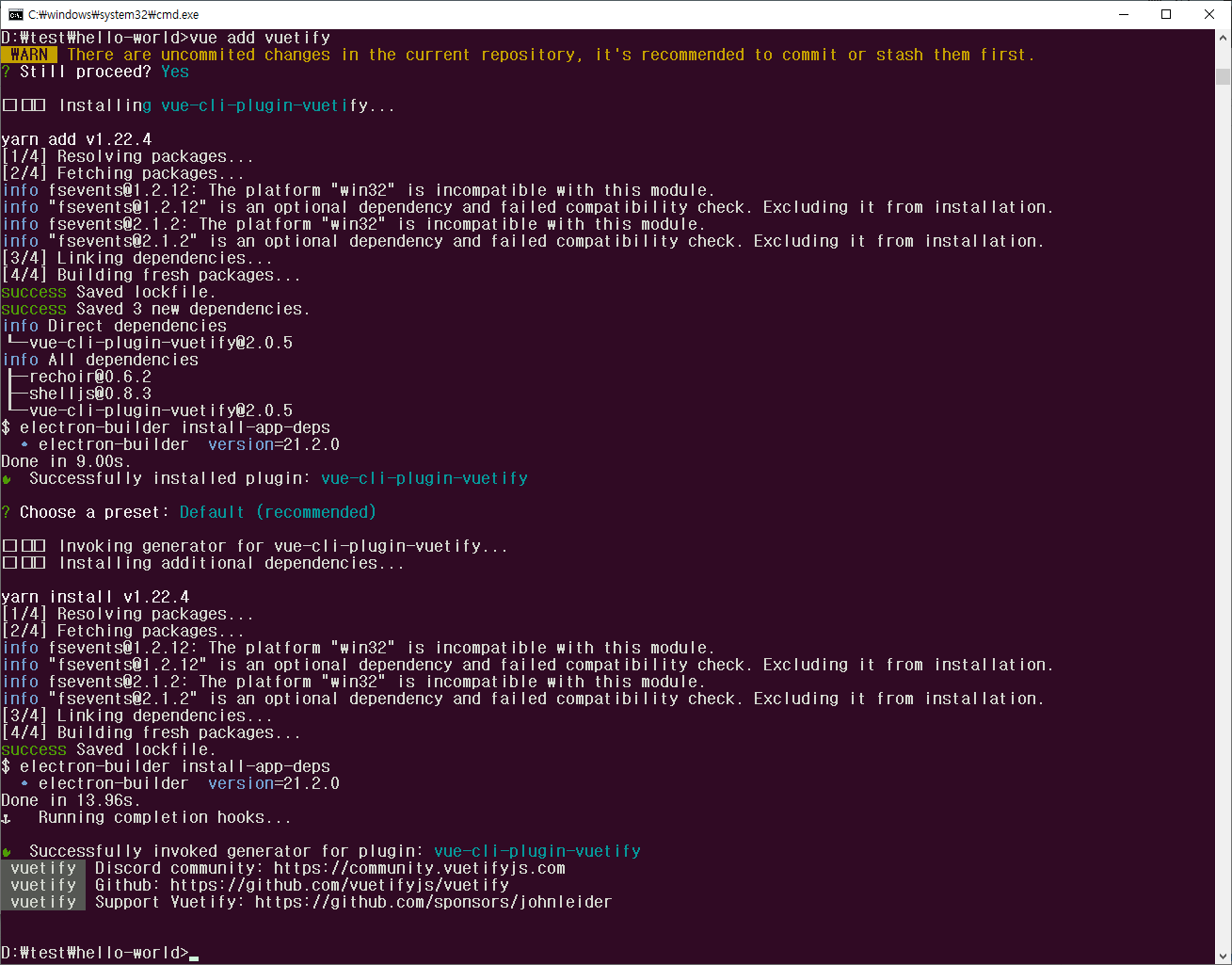This screenshot has width=1232, height=965.
Task: Click 'vue add vuetify' command text
Action: click(260, 38)
